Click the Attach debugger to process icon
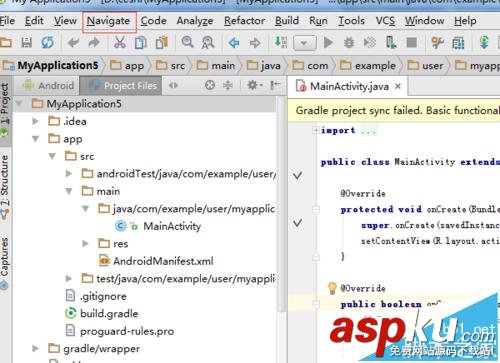The image size is (500, 363). [x=391, y=43]
